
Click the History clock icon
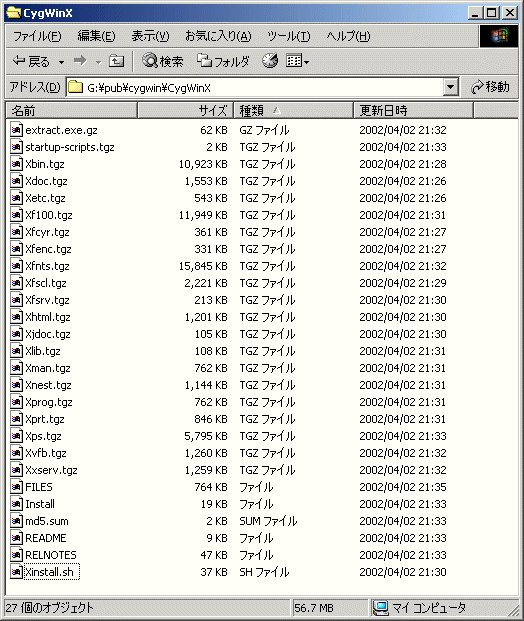point(270,61)
